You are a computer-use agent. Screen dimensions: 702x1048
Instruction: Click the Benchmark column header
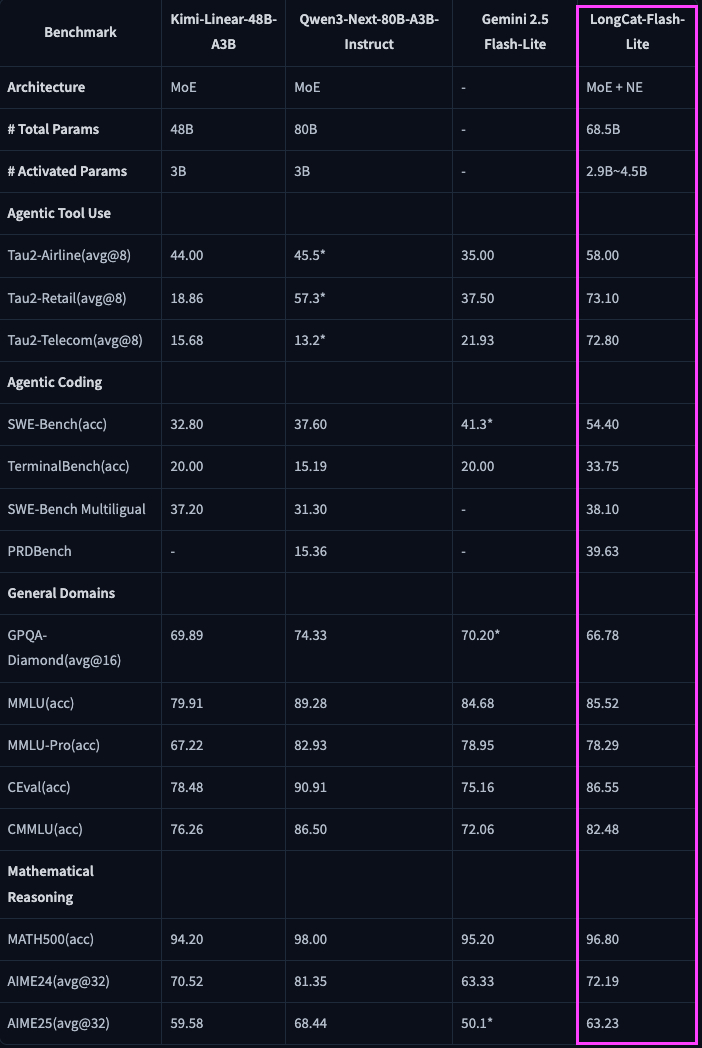point(80,32)
